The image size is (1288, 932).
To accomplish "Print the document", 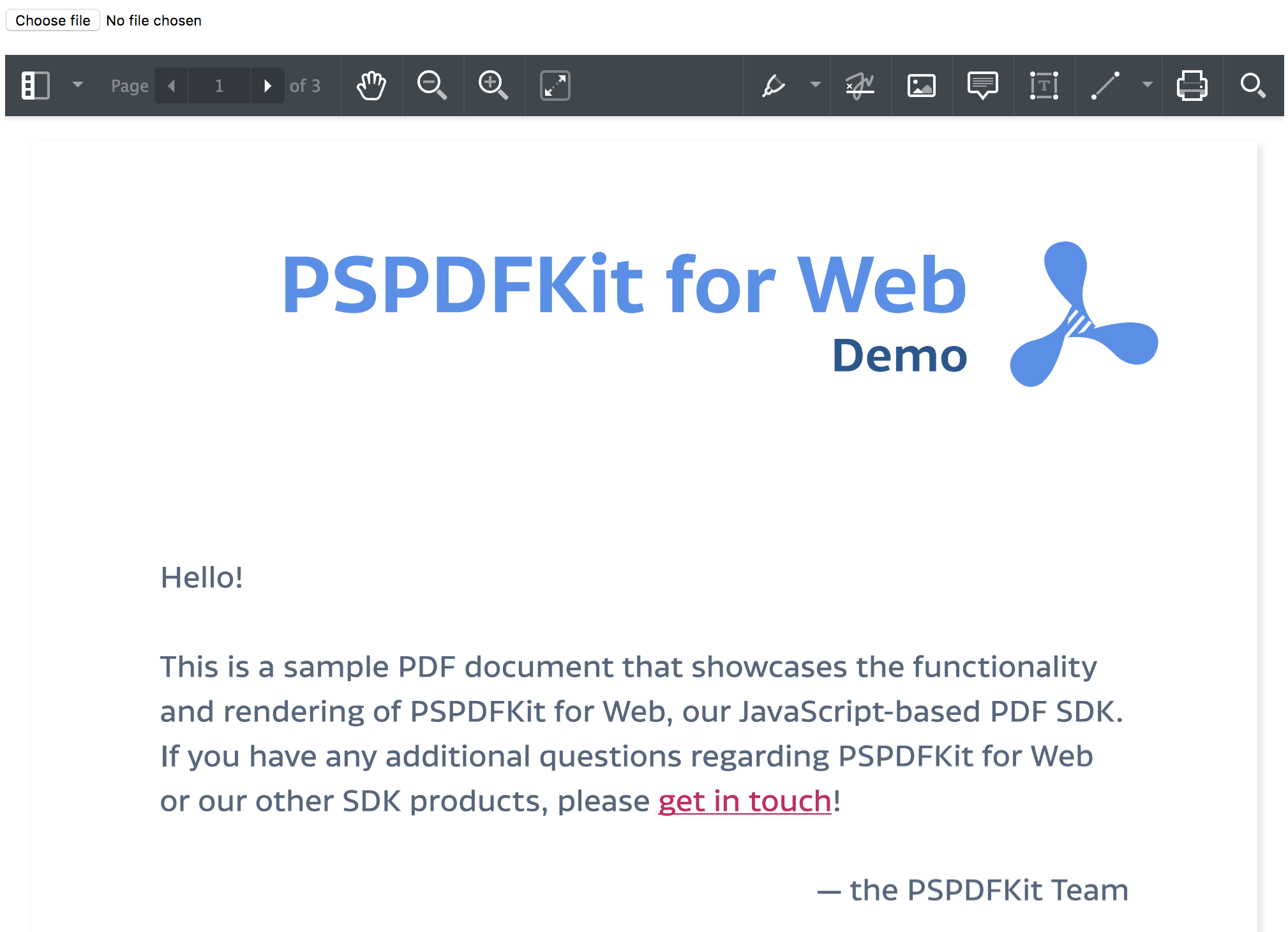I will coord(1192,86).
